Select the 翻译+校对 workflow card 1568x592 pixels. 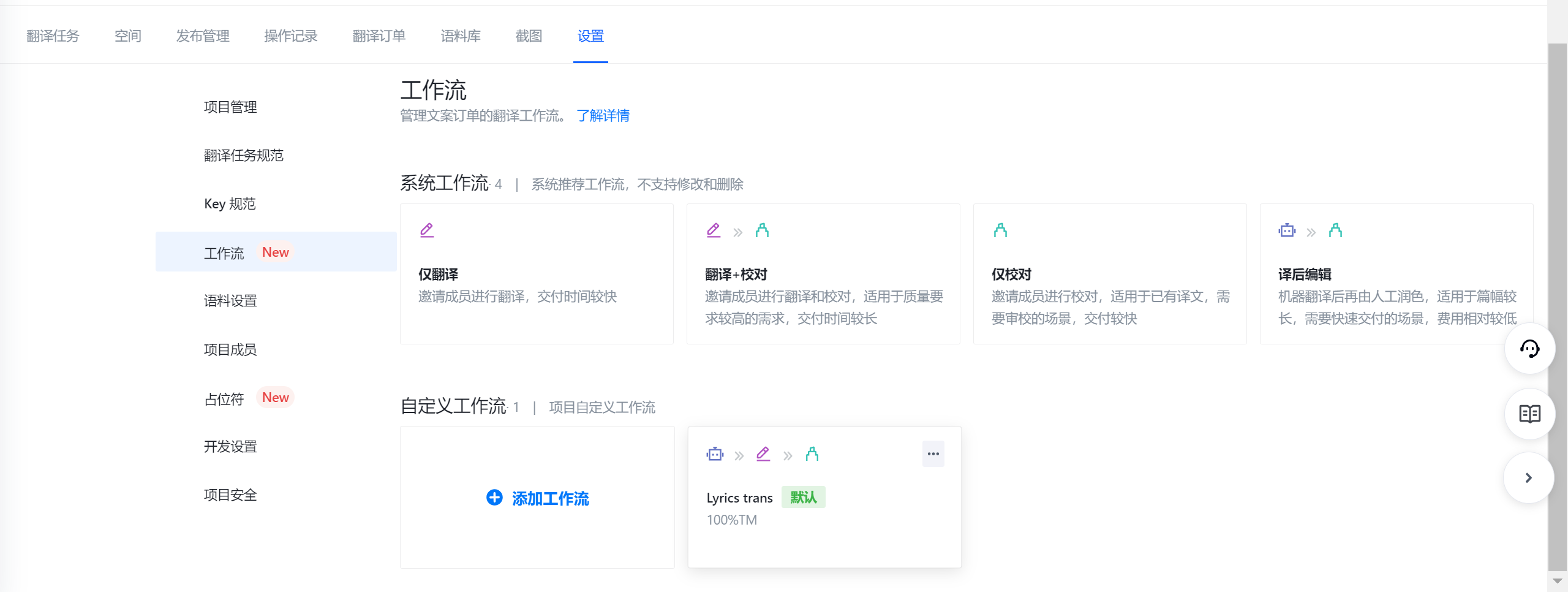pos(823,274)
